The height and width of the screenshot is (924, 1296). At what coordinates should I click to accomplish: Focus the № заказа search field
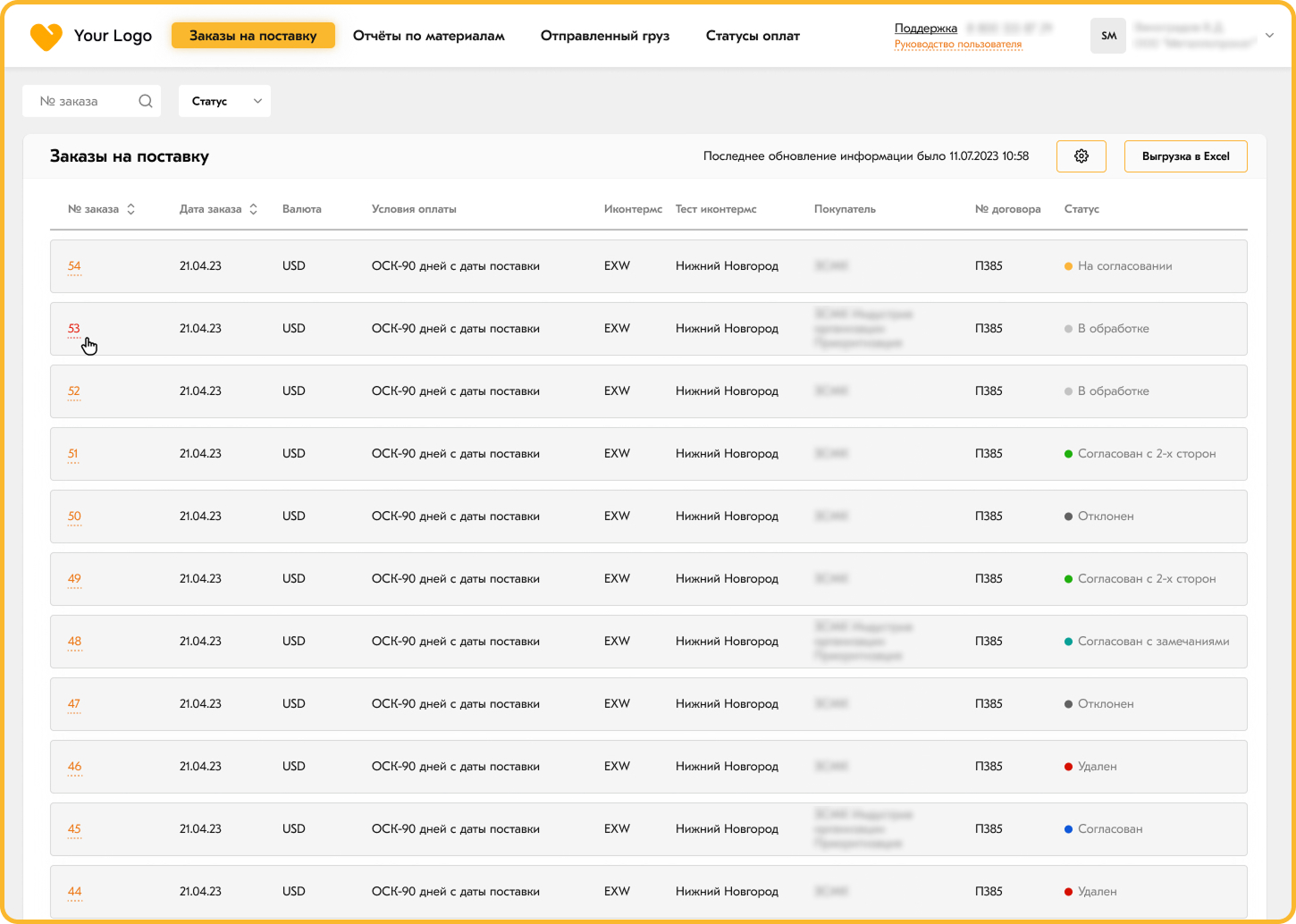click(x=91, y=101)
